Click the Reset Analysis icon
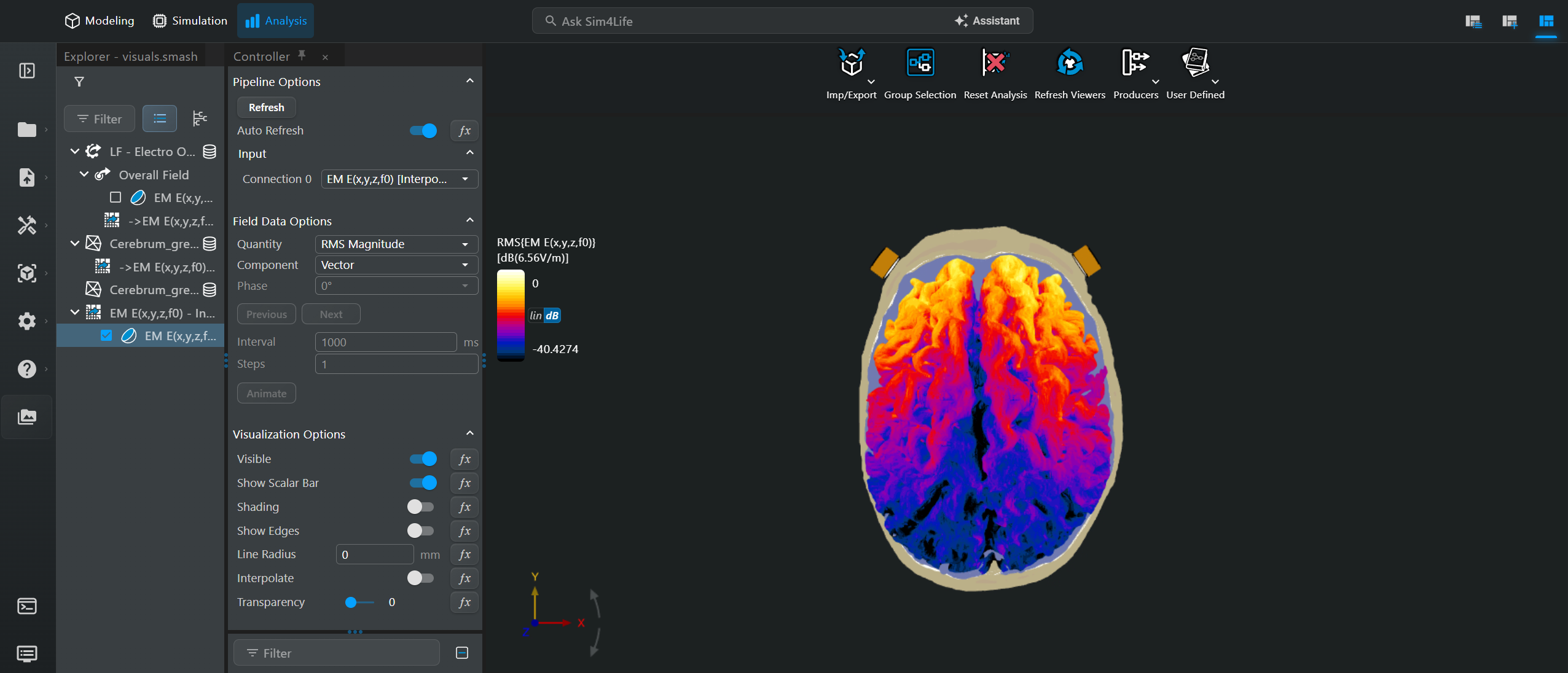1568x673 pixels. pos(995,63)
